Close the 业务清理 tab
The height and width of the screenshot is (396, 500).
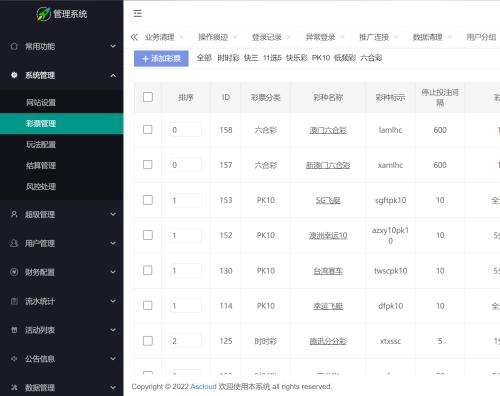[x=182, y=37]
